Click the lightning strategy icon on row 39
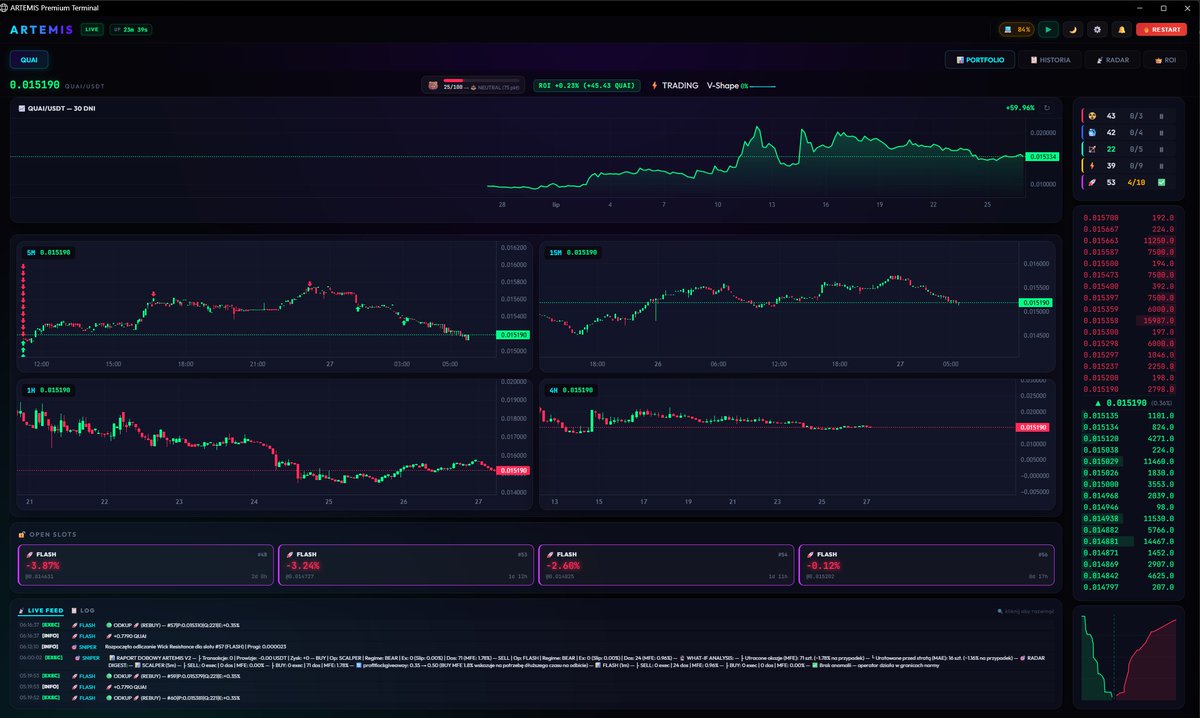The image size is (1200, 718). point(1092,166)
